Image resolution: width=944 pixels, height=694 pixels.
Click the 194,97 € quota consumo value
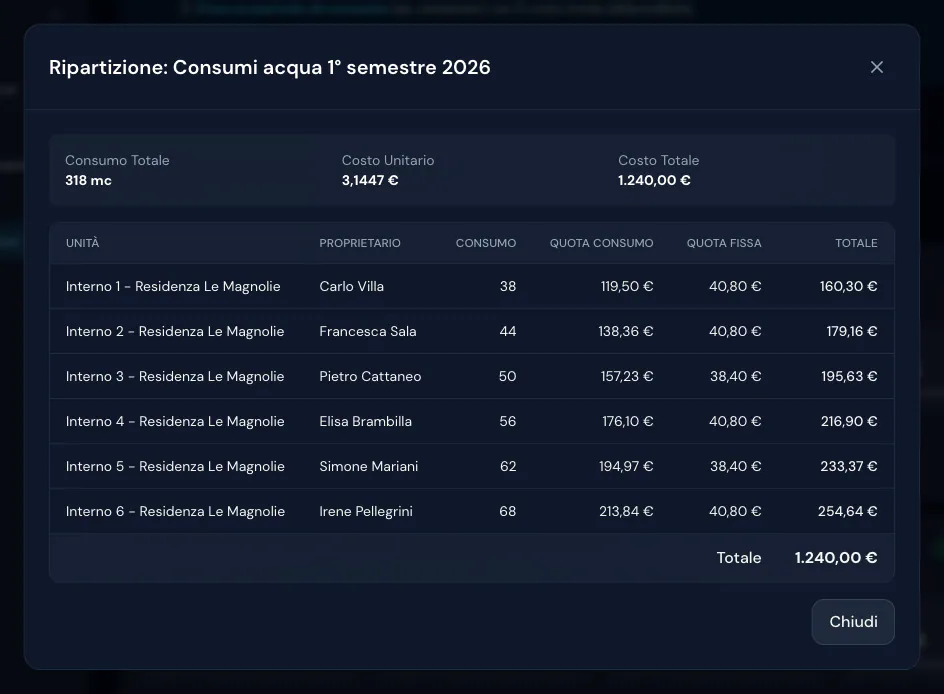tap(626, 466)
